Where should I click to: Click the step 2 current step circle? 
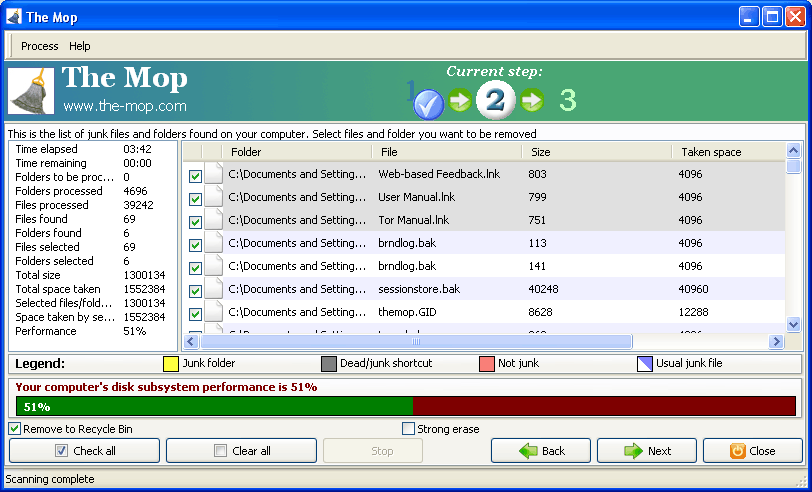tap(496, 100)
